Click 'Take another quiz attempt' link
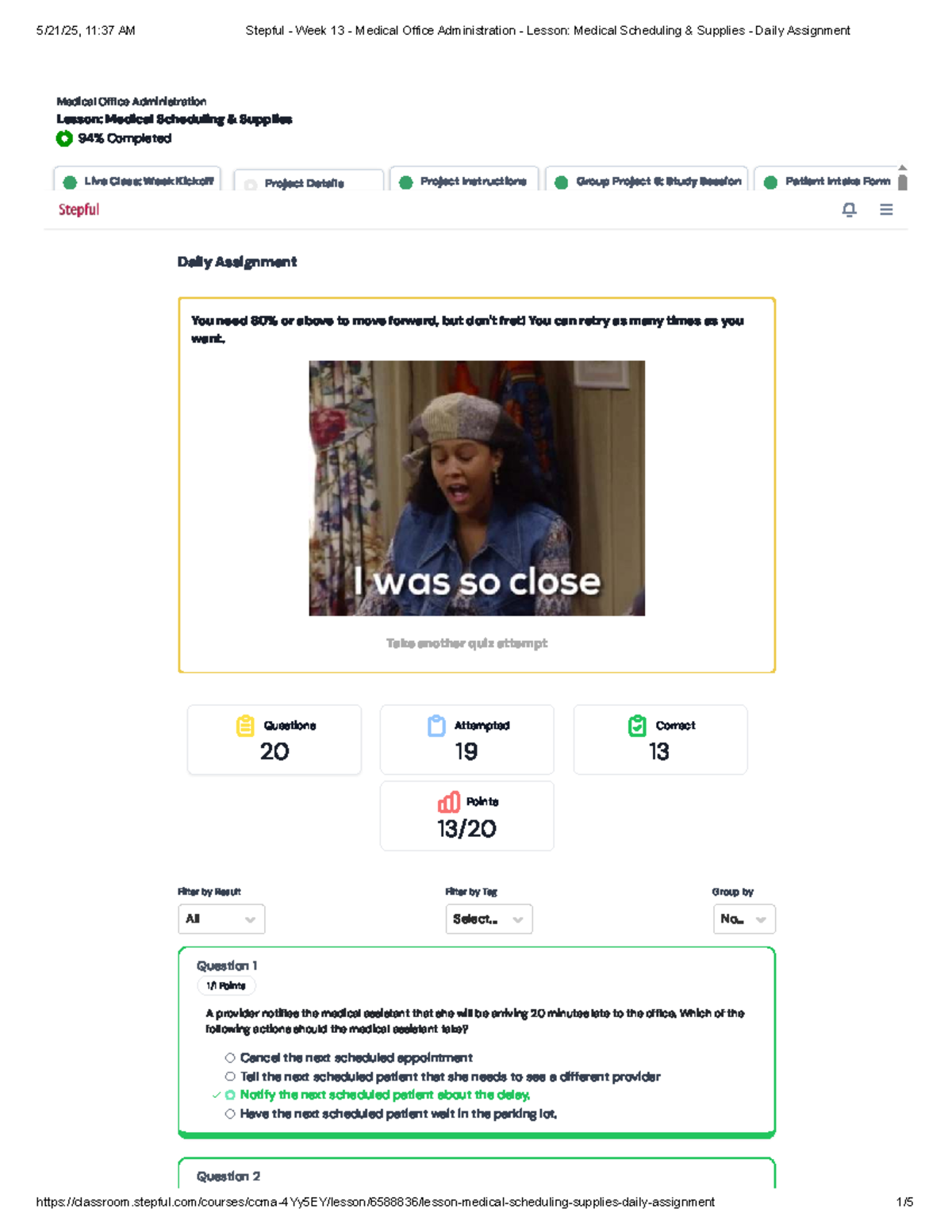Screen dimensions: 952x1232 point(466,643)
